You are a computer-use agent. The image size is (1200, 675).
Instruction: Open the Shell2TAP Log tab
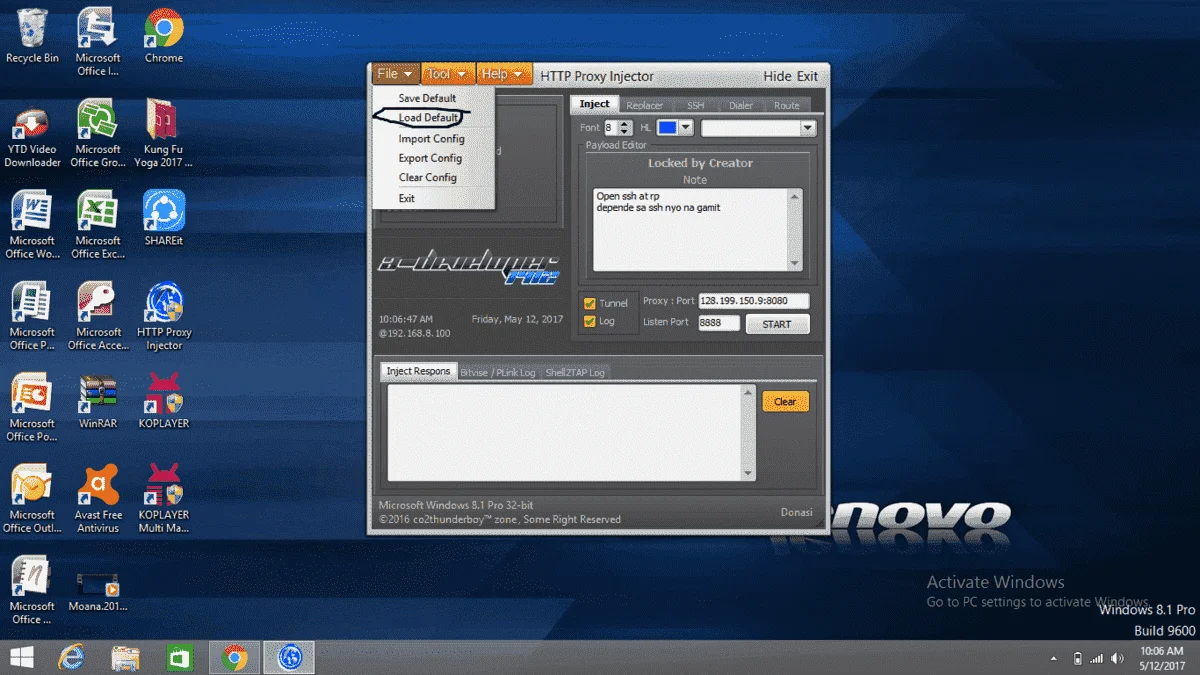[x=575, y=372]
